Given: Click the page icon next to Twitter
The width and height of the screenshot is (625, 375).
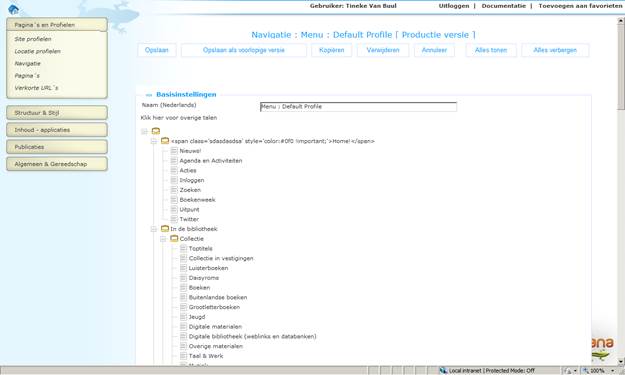Looking at the screenshot, I should (x=174, y=219).
